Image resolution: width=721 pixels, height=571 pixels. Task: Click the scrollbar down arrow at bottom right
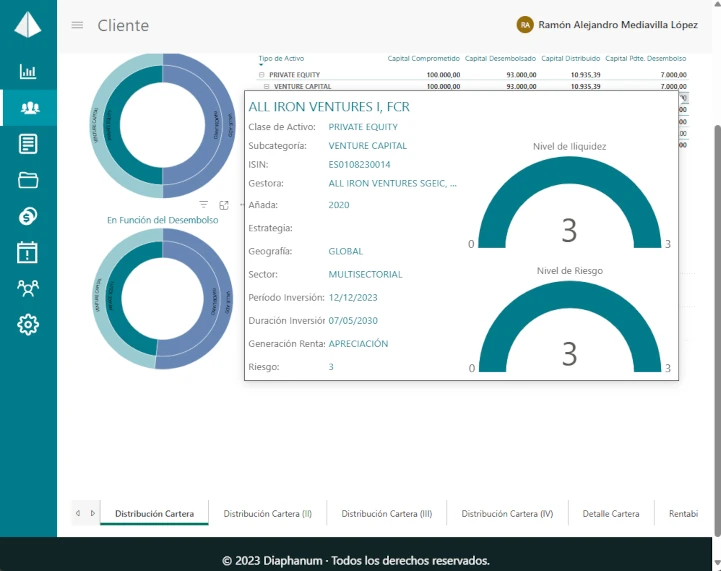click(717, 564)
